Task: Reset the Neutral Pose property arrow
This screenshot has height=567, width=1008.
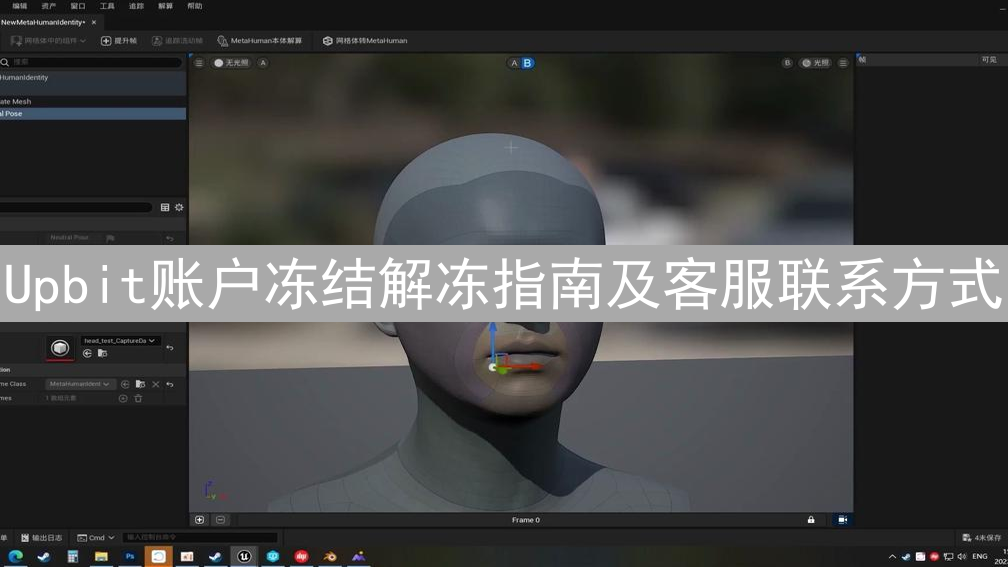Action: click(170, 238)
